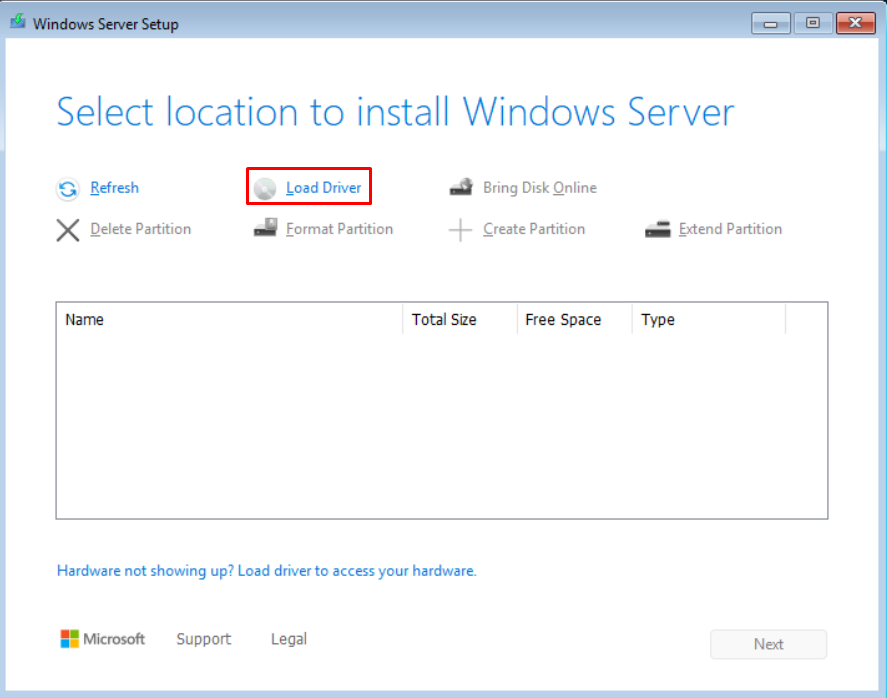Click the Type column header
Image resolution: width=887 pixels, height=698 pixels.
click(x=708, y=320)
